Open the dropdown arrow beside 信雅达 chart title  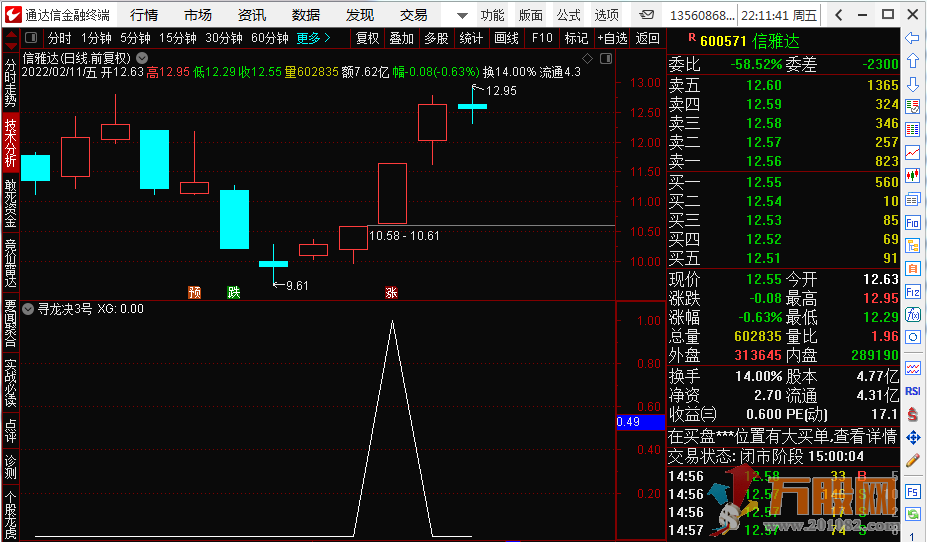pyautogui.click(x=142, y=58)
